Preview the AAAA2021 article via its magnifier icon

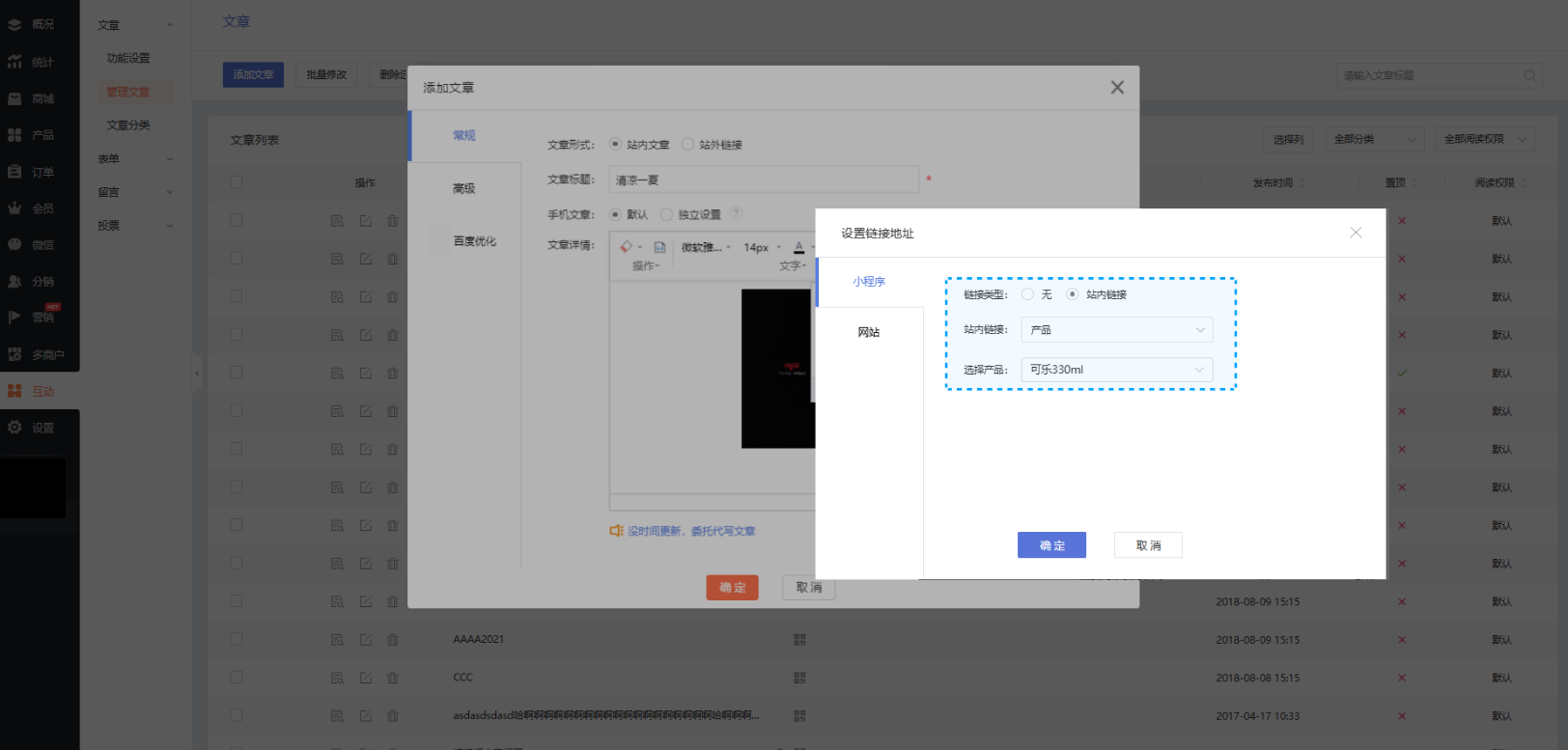[337, 640]
